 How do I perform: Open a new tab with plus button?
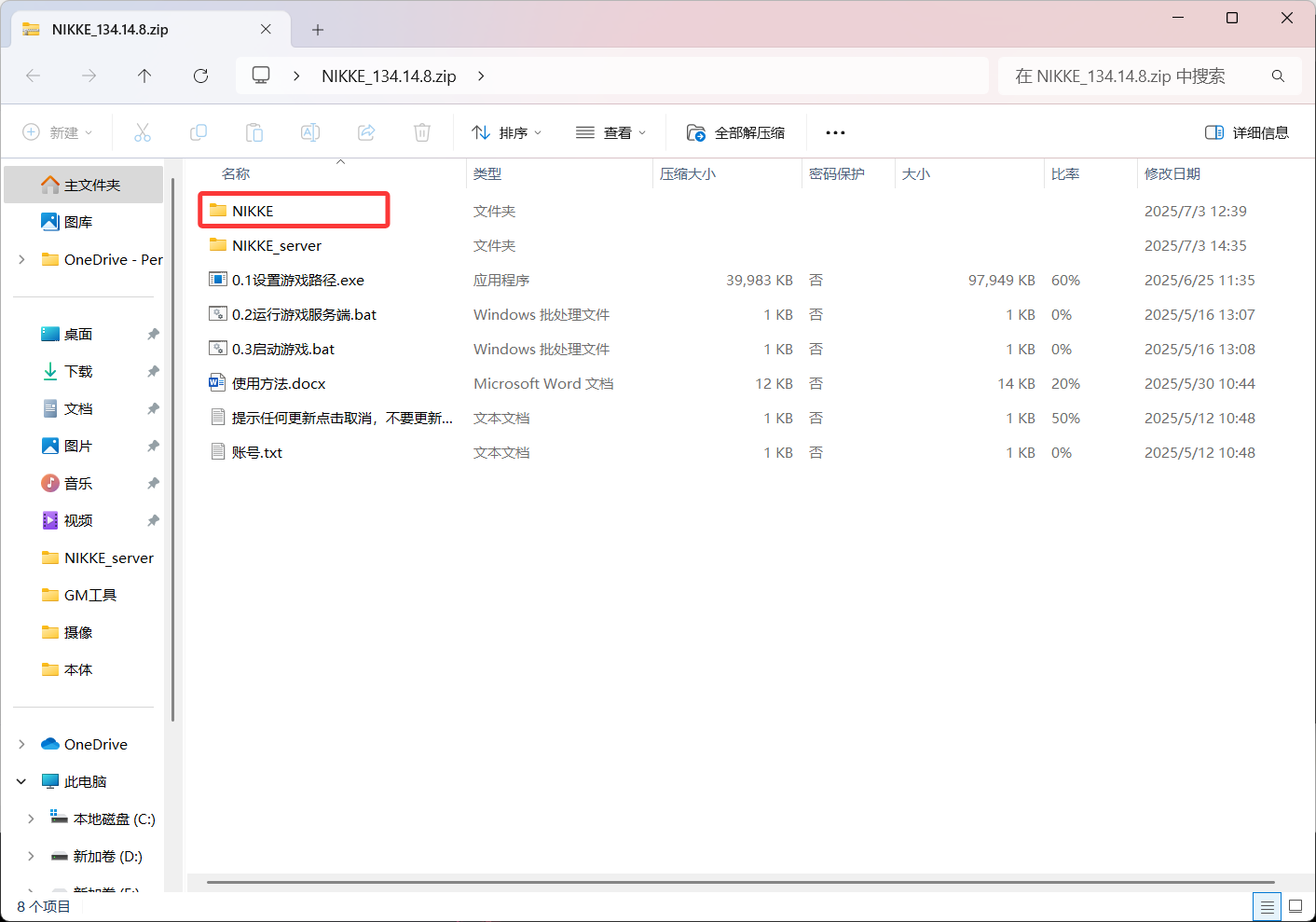pyautogui.click(x=318, y=30)
